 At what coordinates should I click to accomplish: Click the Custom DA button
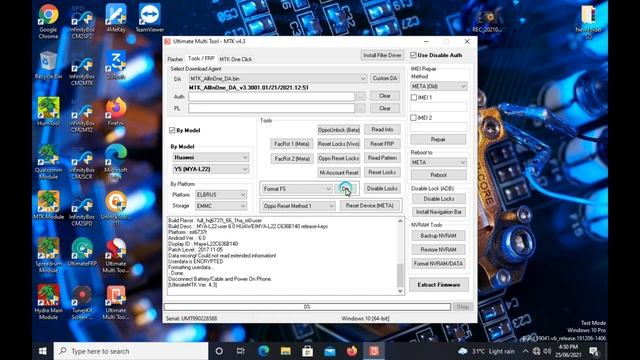[385, 78]
